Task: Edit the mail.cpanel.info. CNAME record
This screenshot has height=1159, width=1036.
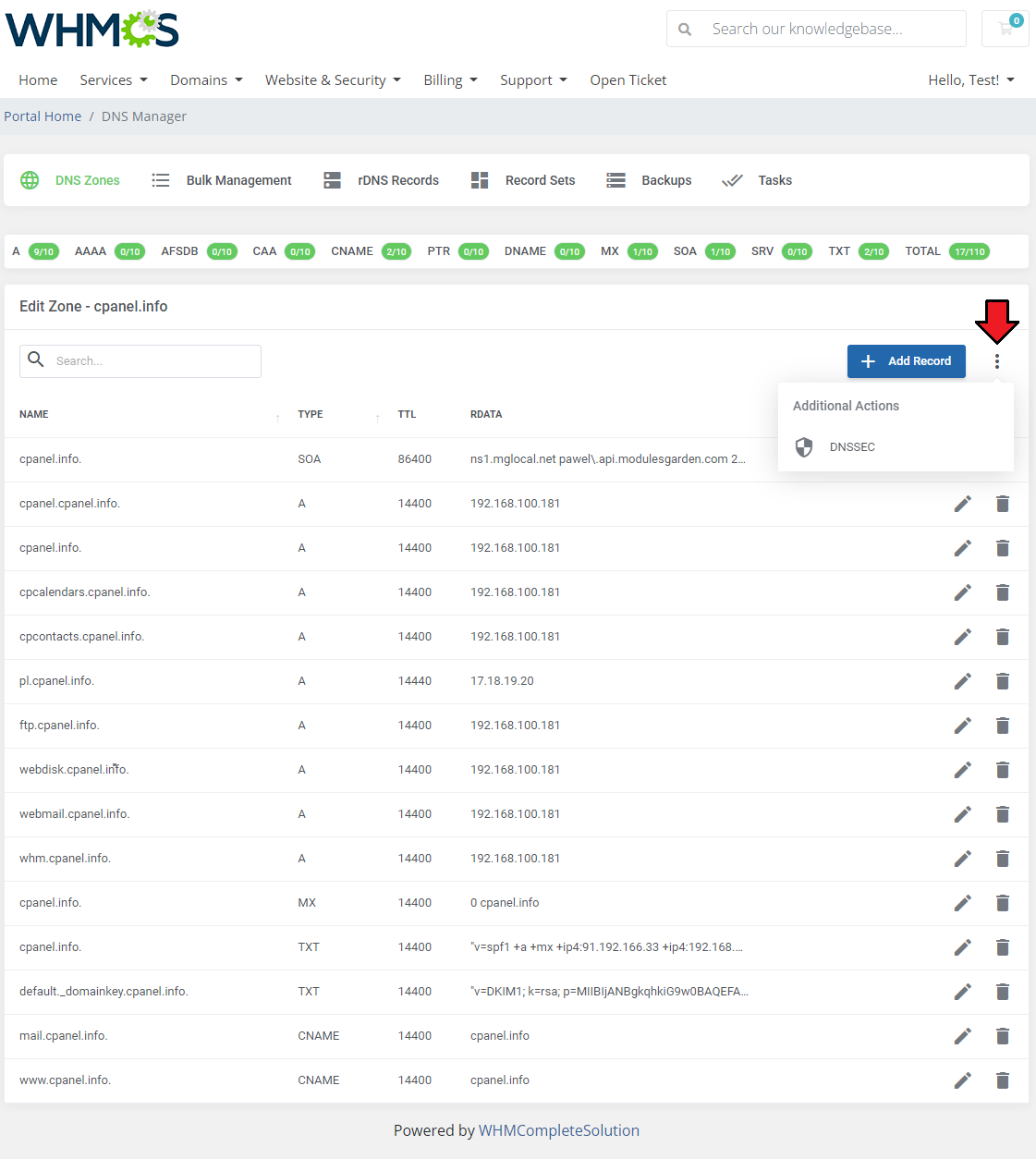Action: click(x=963, y=1036)
